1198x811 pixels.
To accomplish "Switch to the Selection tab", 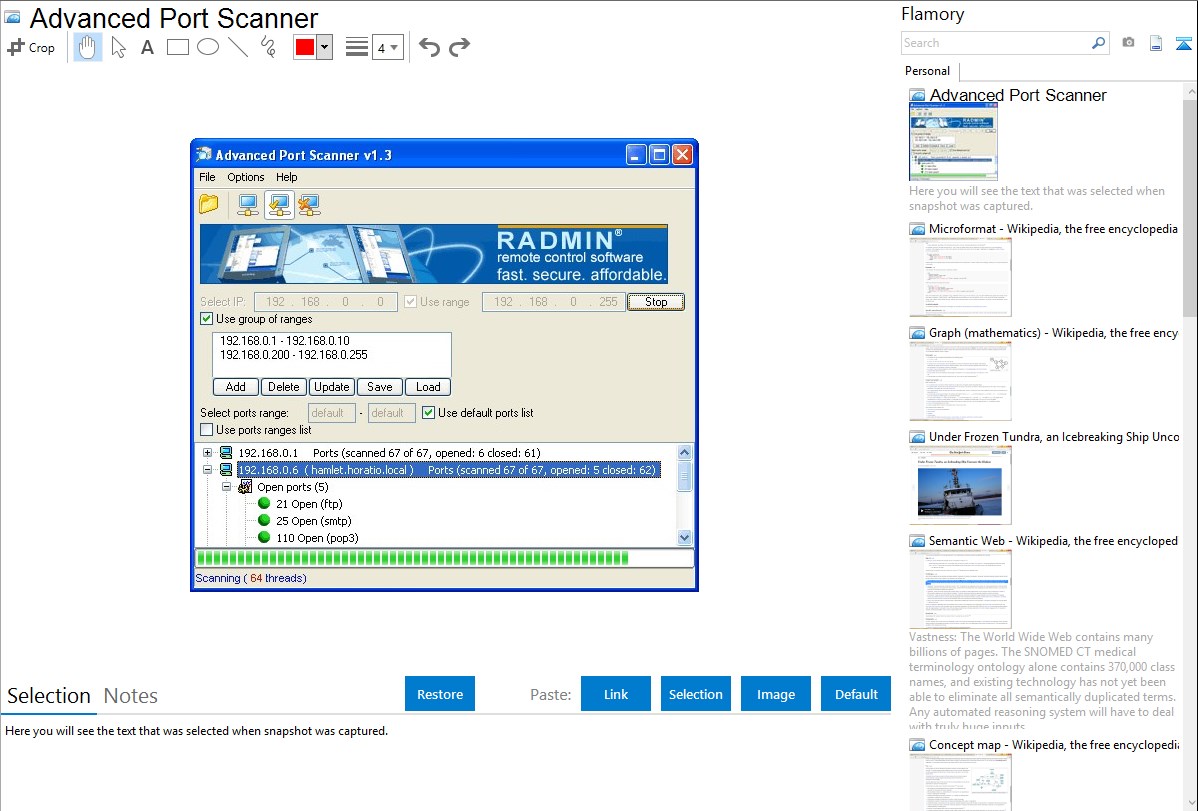I will coord(49,696).
